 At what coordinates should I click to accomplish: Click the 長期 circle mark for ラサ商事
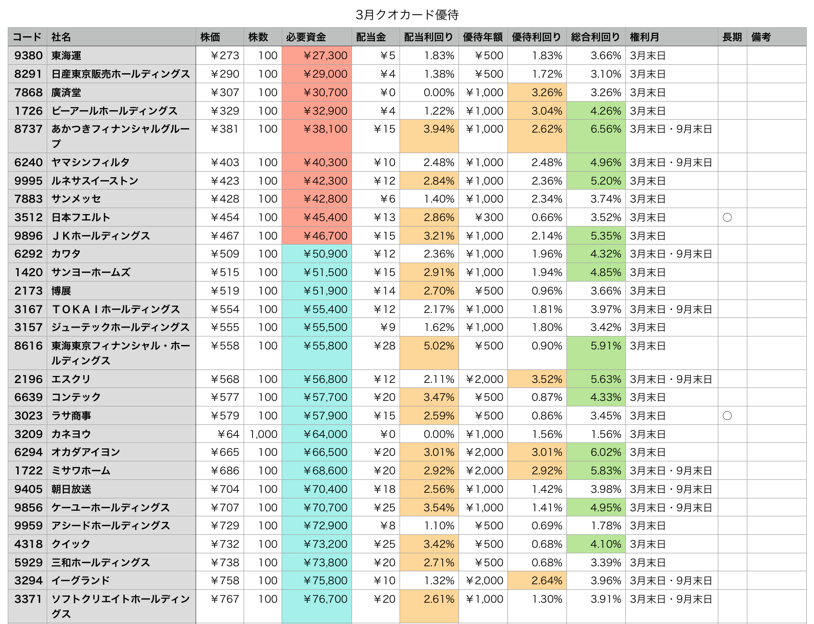(727, 416)
